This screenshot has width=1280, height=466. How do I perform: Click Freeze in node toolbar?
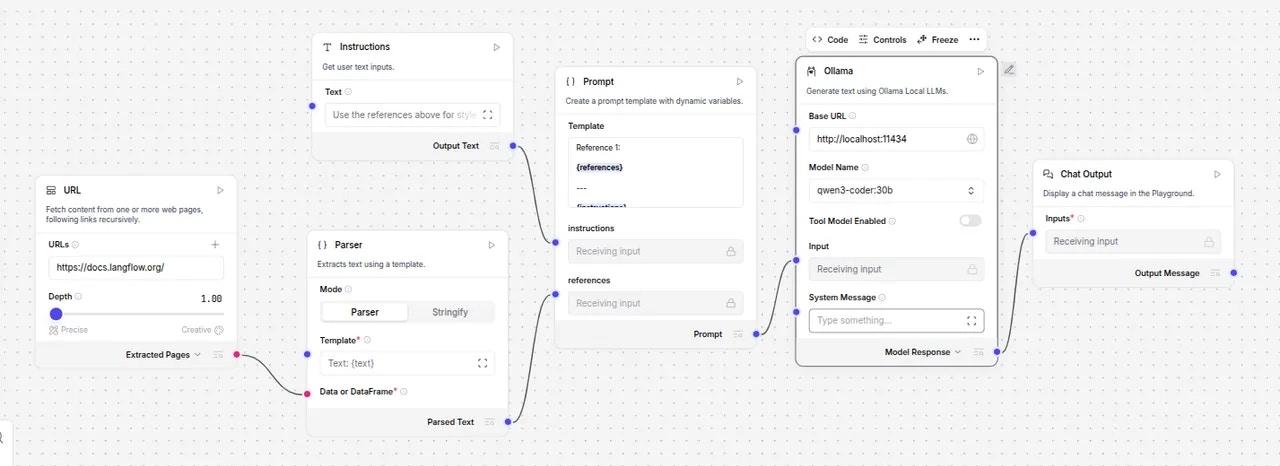[x=937, y=40]
